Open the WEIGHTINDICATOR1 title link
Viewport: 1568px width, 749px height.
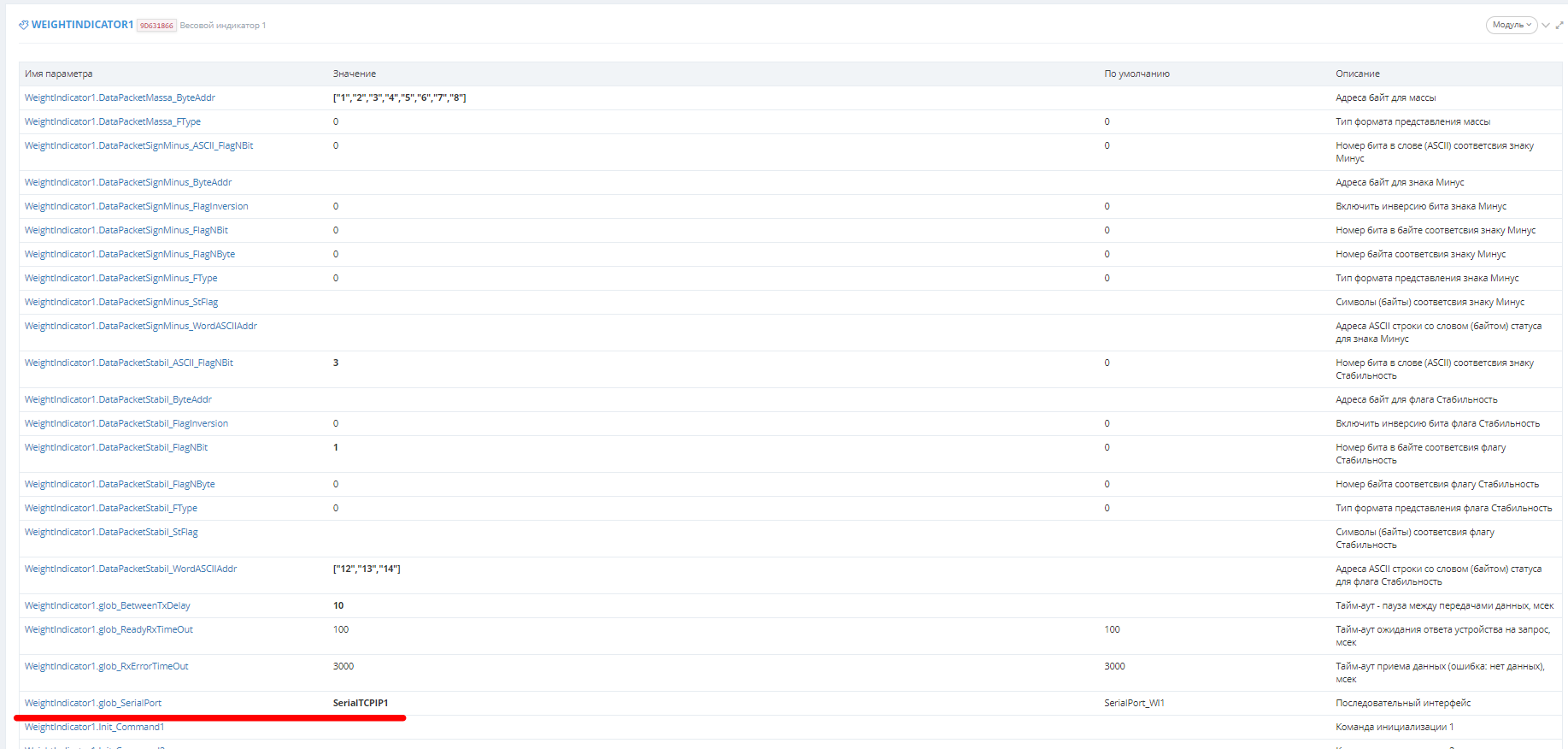(82, 25)
